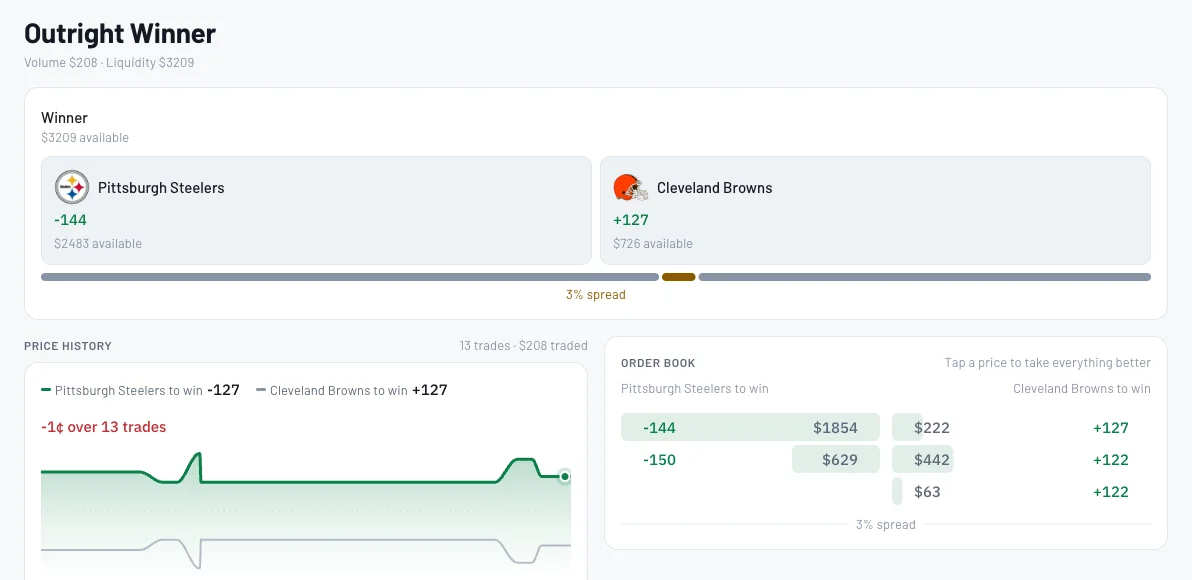The width and height of the screenshot is (1192, 580).
Task: Click the '$3209 available' text under Winner
Action: pyautogui.click(x=85, y=138)
